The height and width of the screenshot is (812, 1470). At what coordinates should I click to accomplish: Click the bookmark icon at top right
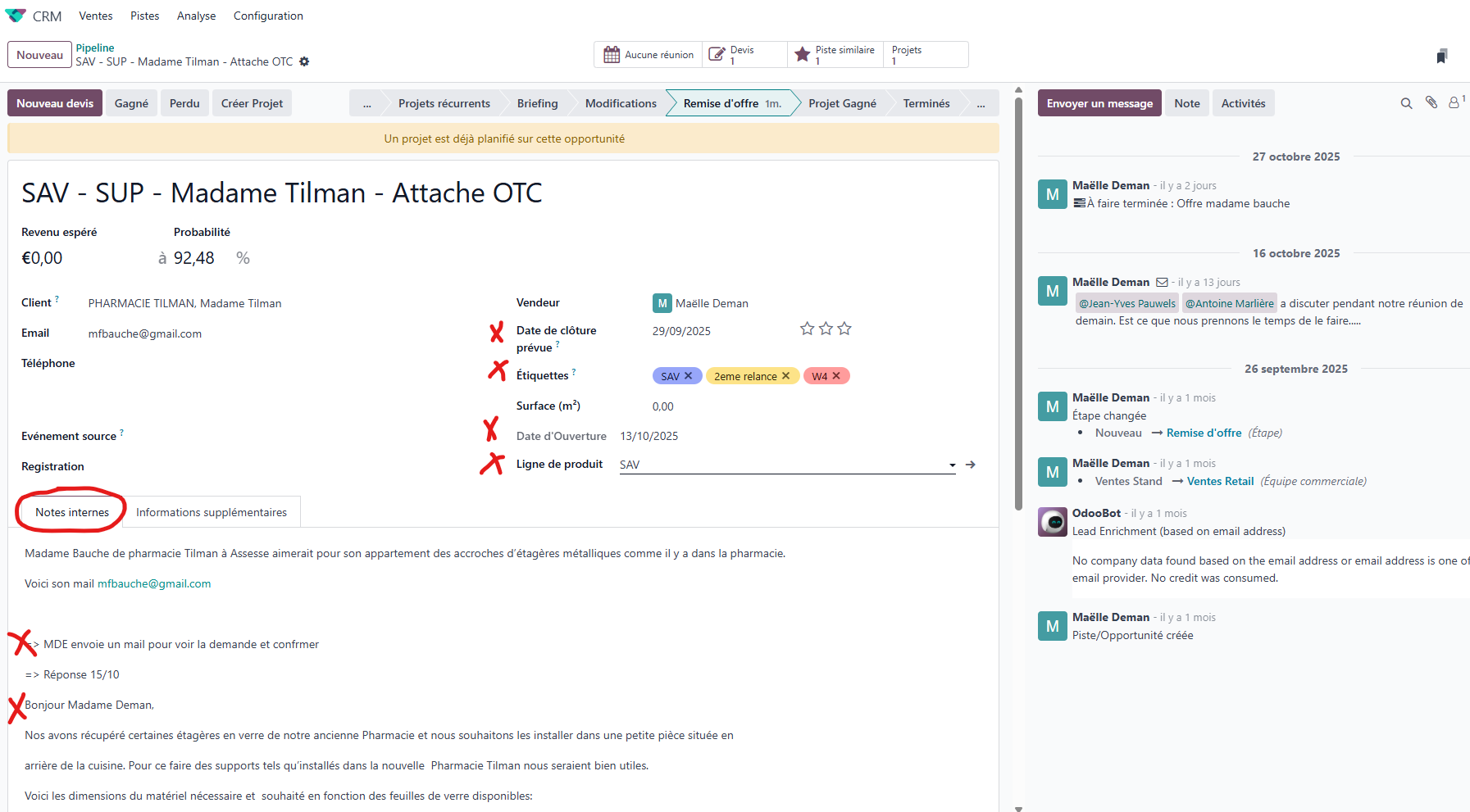click(1441, 56)
